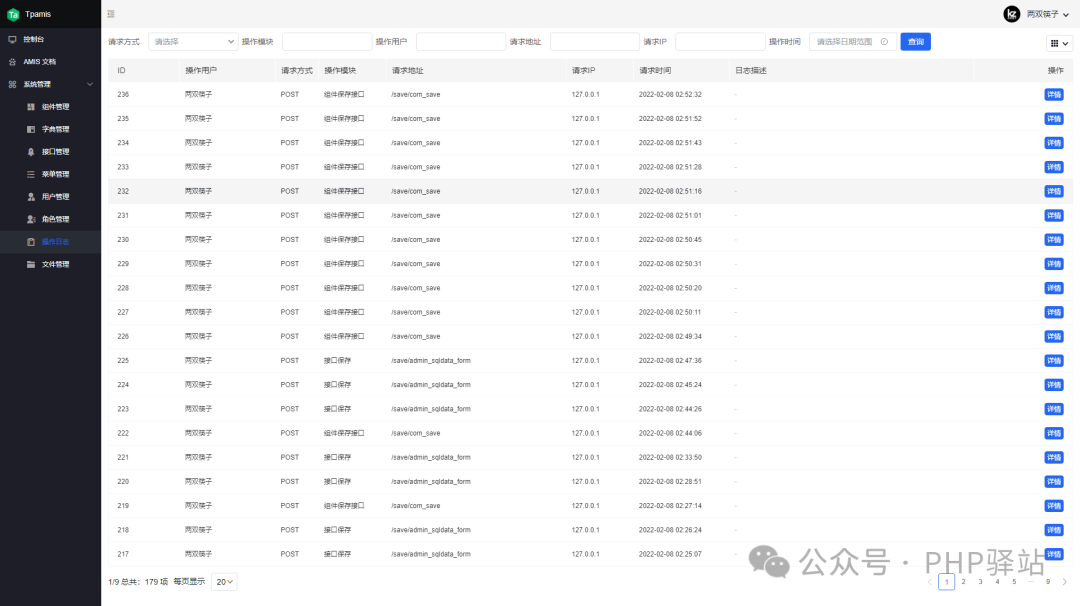Click the Tpamis logo icon

(13, 13)
